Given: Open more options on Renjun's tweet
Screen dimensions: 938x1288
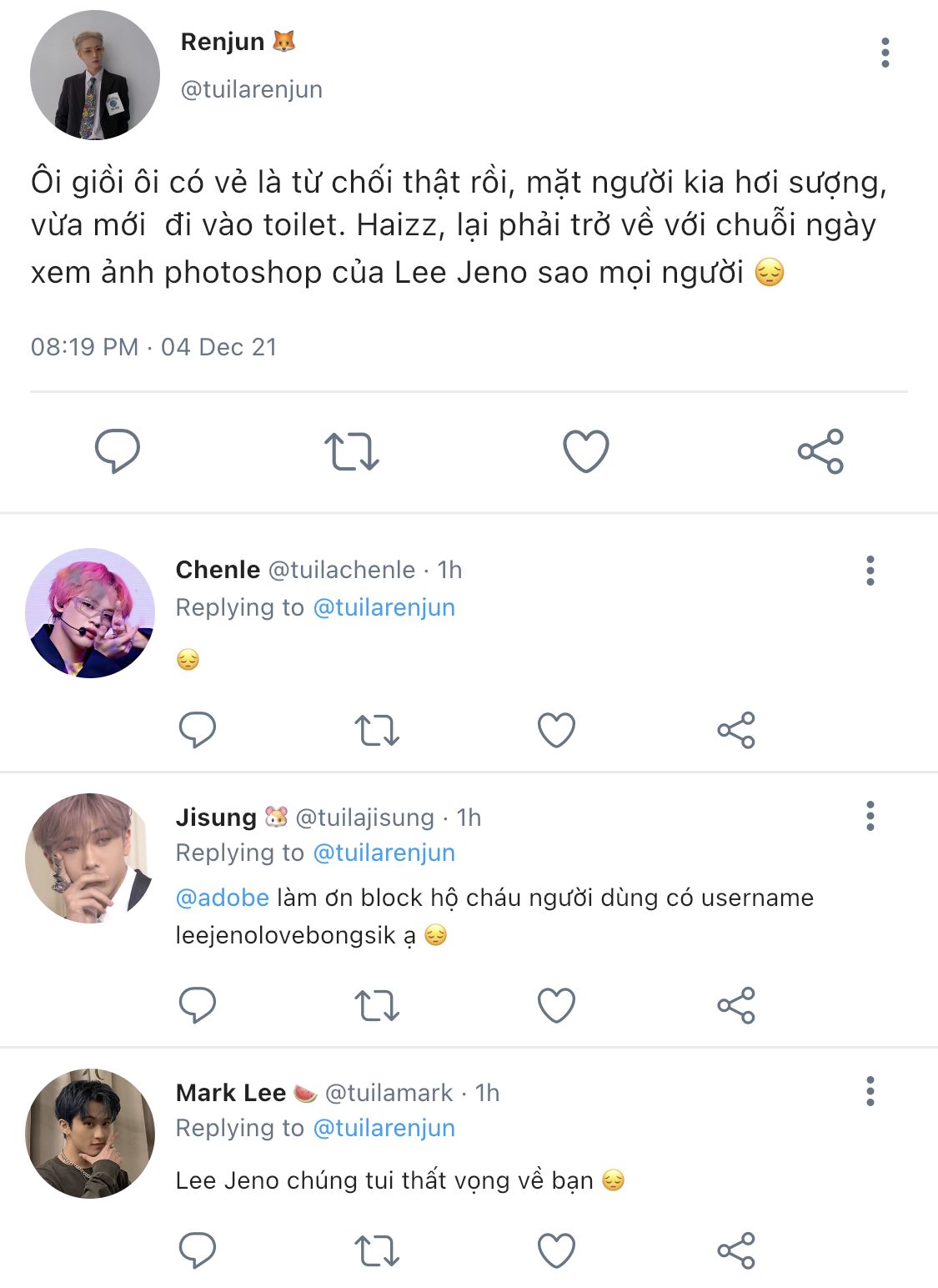Looking at the screenshot, I should (x=885, y=53).
